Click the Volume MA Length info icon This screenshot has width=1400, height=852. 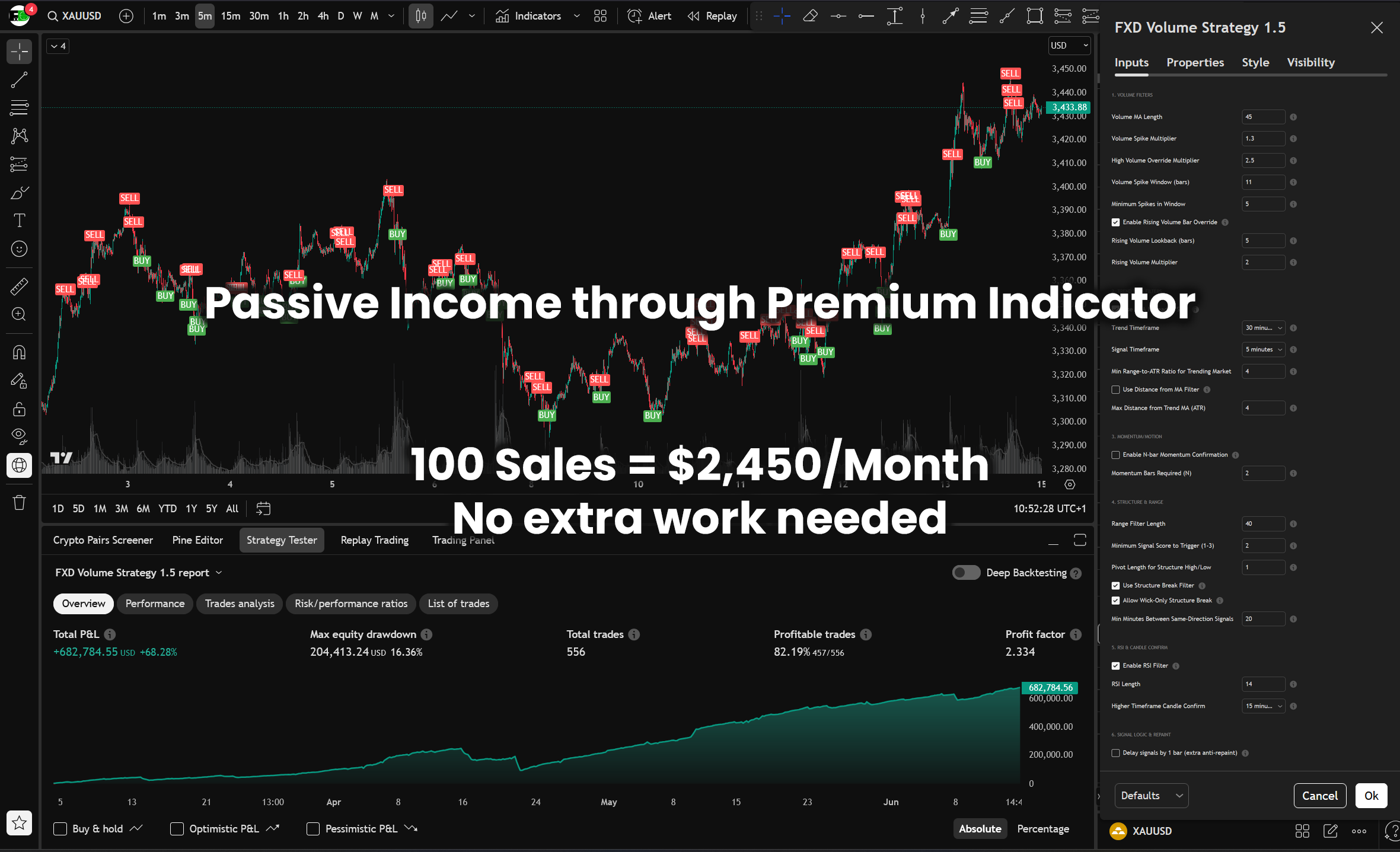pos(1293,117)
